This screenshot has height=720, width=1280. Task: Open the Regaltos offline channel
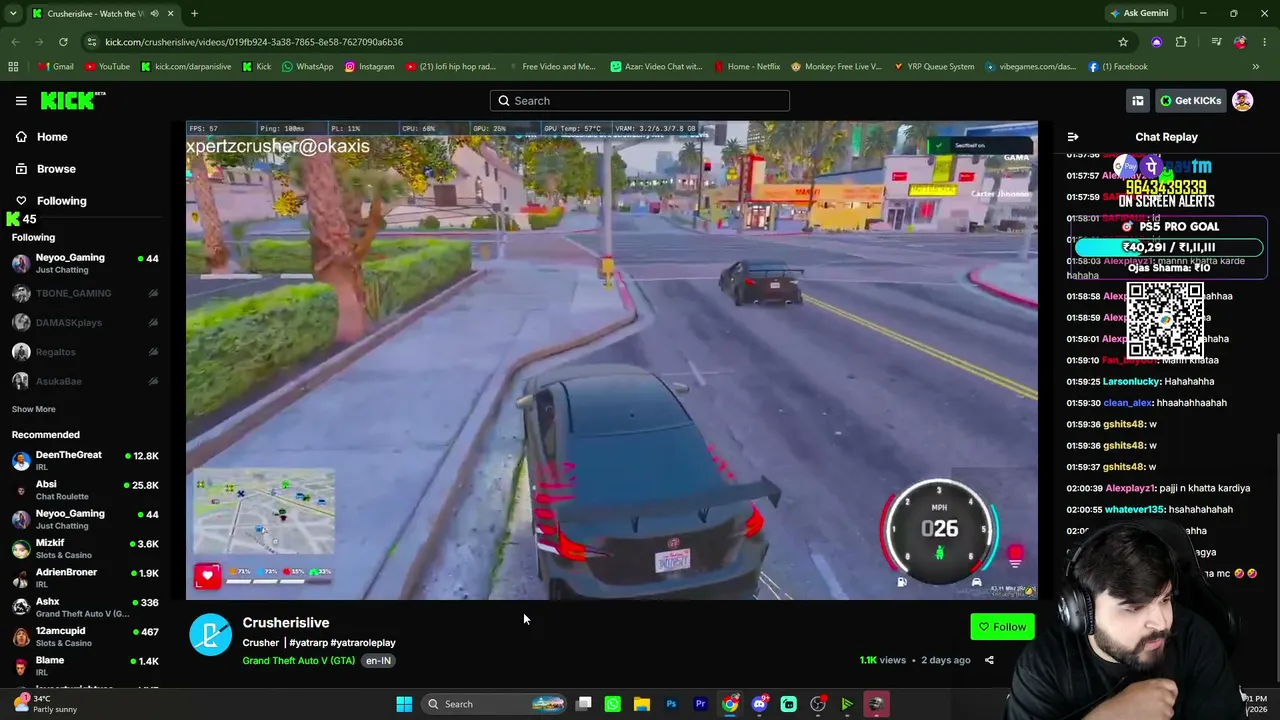point(85,352)
